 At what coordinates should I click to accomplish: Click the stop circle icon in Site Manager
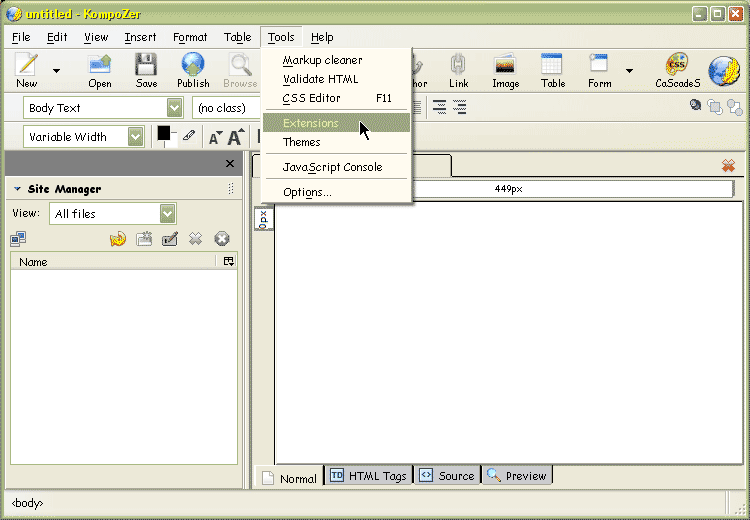(221, 238)
